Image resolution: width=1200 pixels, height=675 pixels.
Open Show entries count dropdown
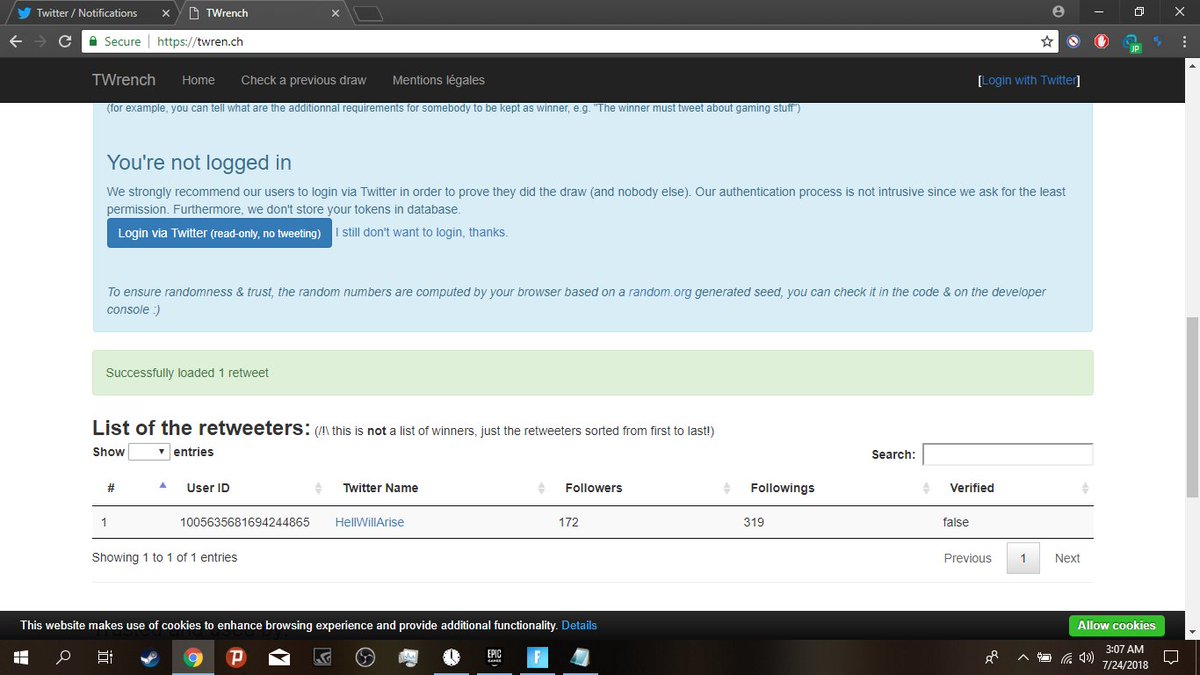(x=149, y=452)
